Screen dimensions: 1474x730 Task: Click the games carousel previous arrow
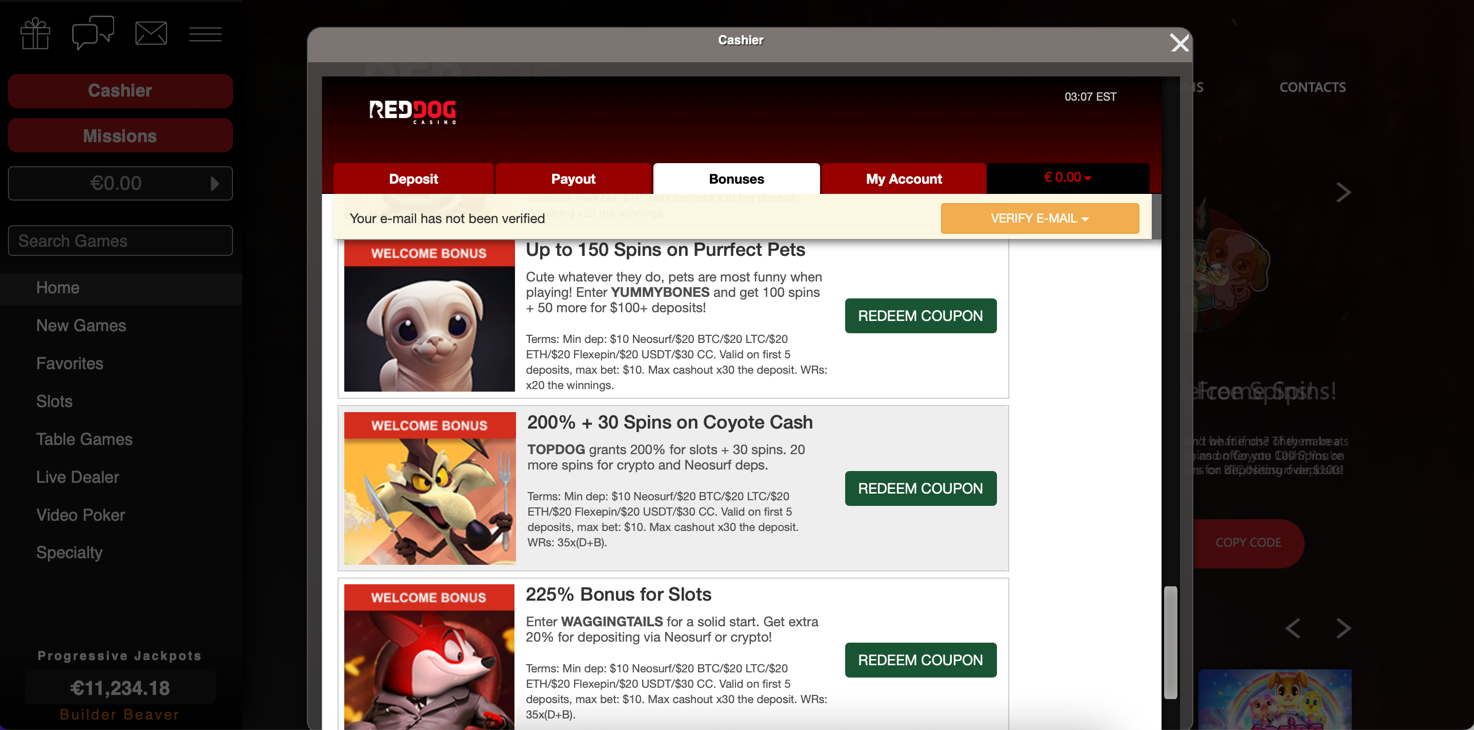(1293, 628)
